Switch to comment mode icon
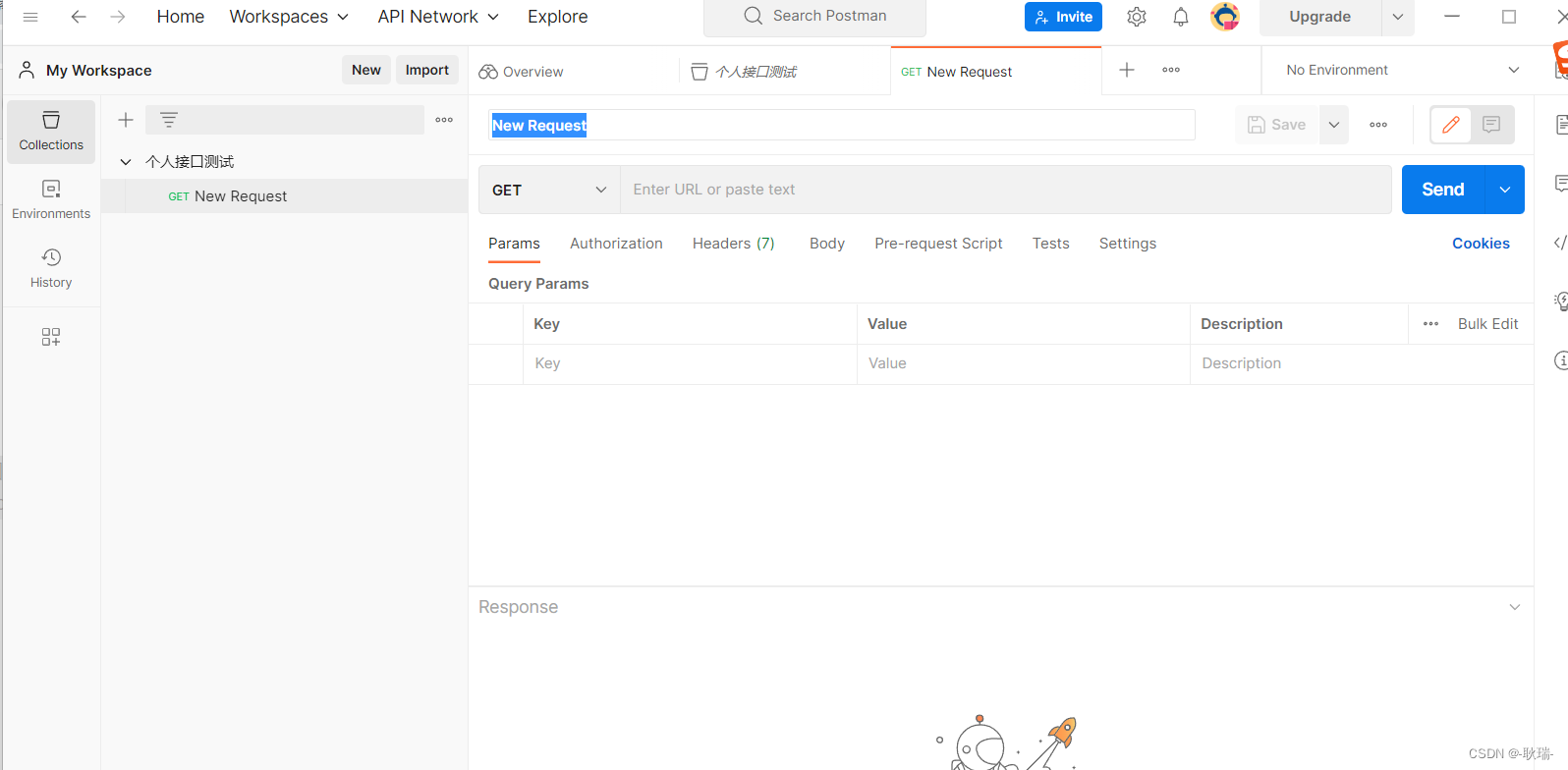 [1491, 125]
